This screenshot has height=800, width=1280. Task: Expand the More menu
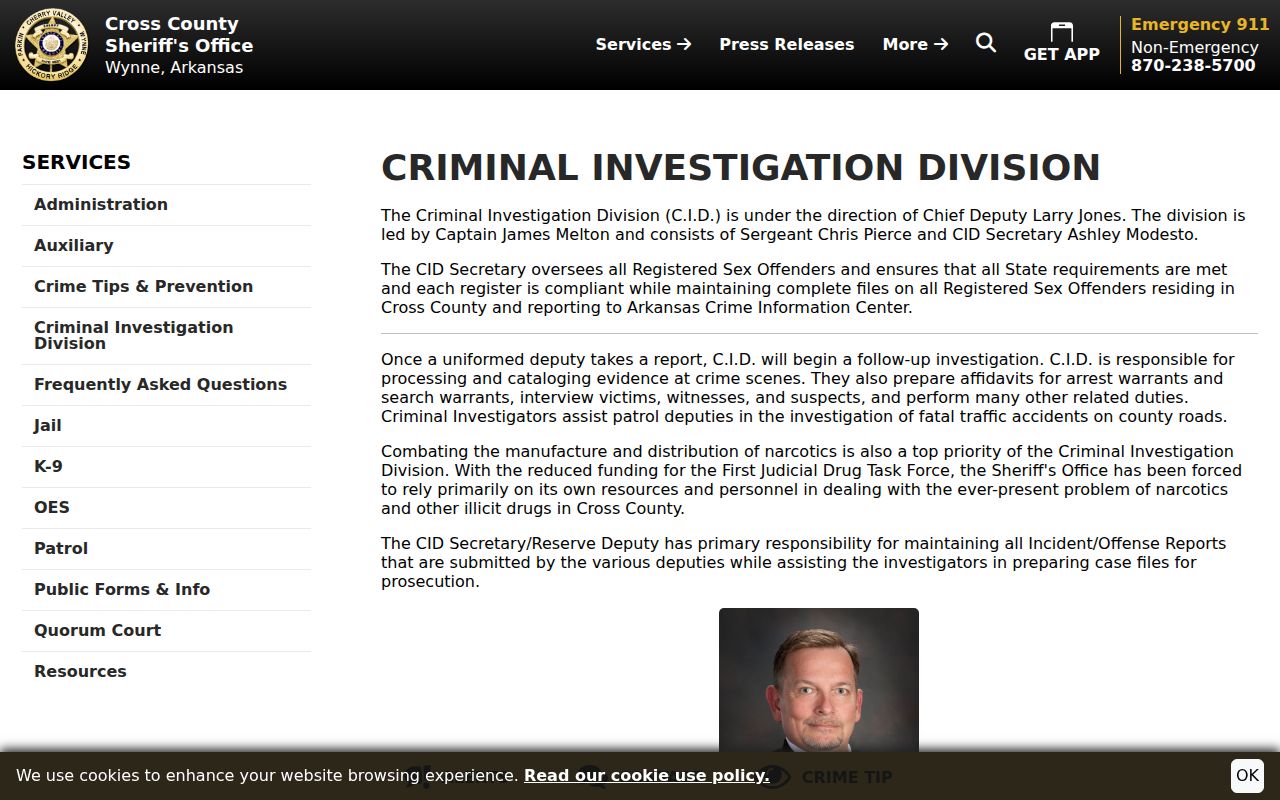coord(915,44)
